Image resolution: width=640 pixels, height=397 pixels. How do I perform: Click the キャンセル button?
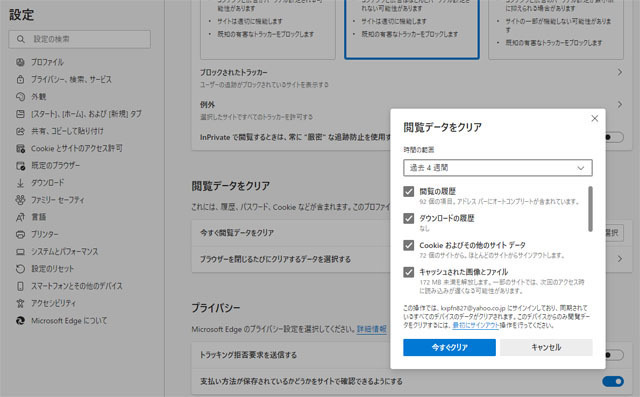point(546,347)
